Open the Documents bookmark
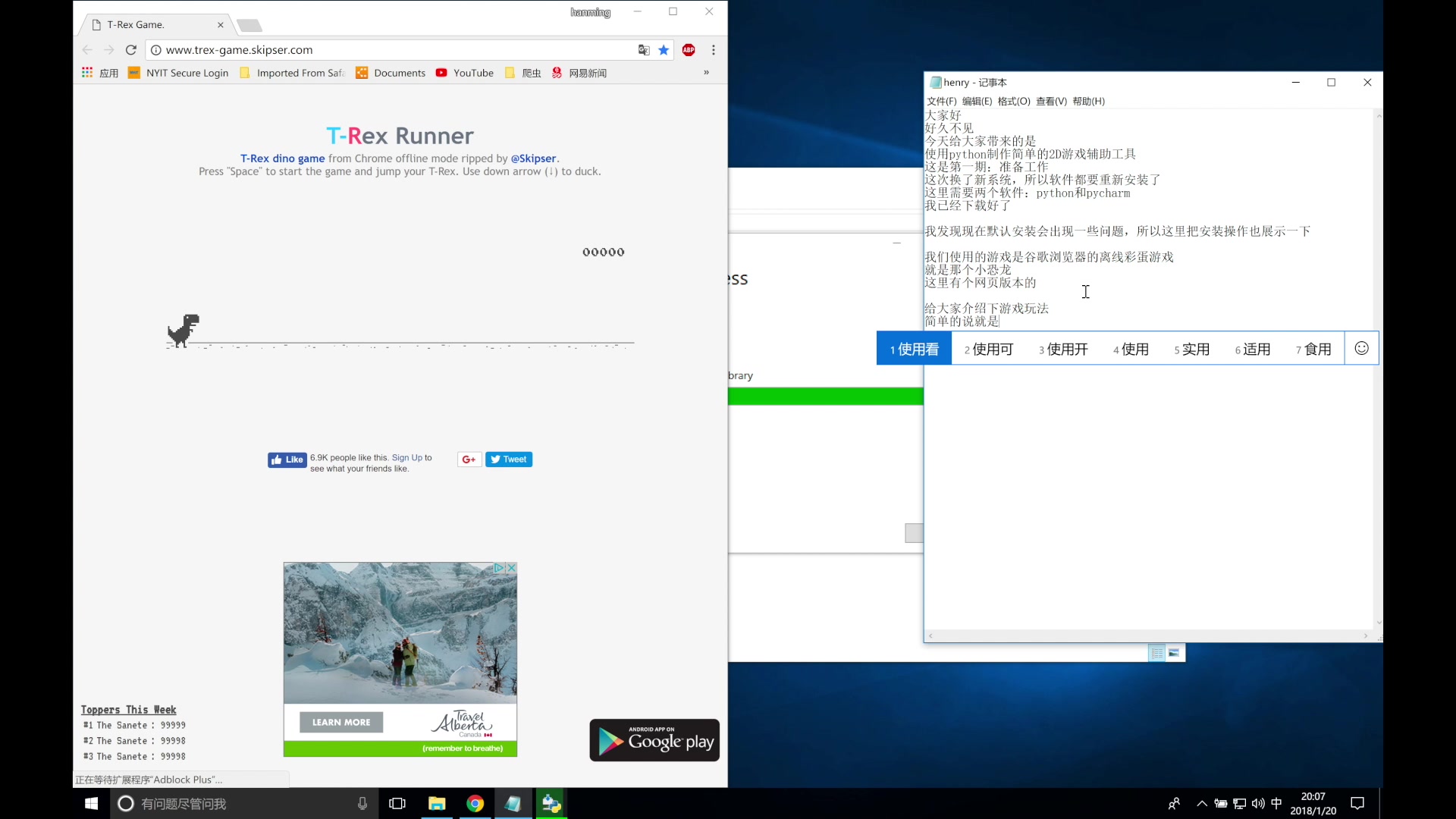1456x819 pixels. point(391,73)
